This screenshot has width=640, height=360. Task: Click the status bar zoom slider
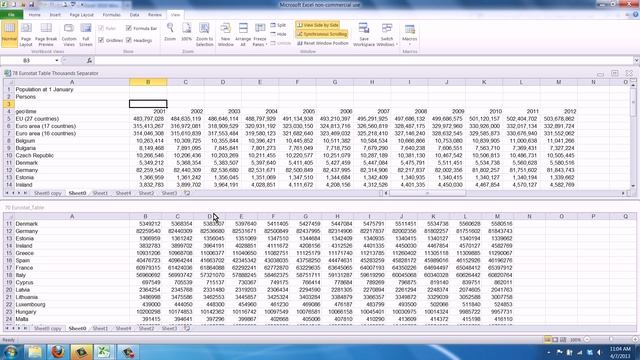611,340
